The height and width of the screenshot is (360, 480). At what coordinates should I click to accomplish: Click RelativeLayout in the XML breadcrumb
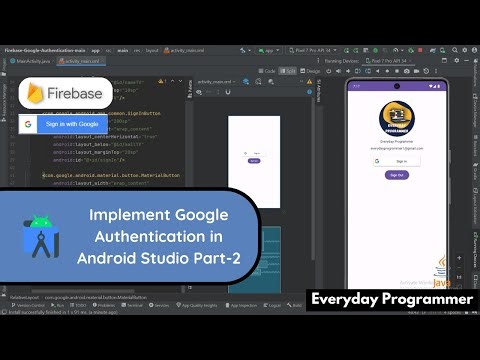click(24, 297)
